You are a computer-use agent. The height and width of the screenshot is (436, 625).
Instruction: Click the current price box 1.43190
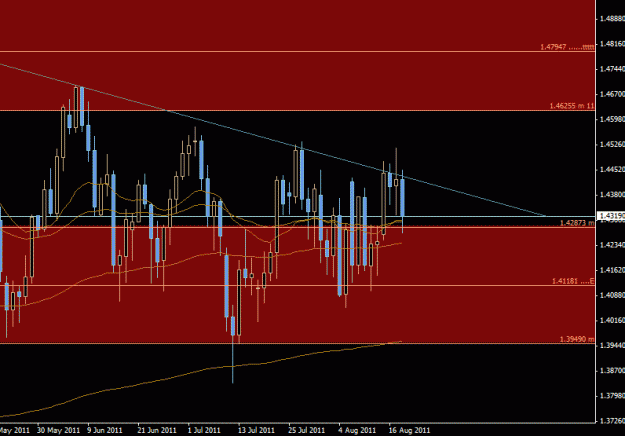coord(611,216)
